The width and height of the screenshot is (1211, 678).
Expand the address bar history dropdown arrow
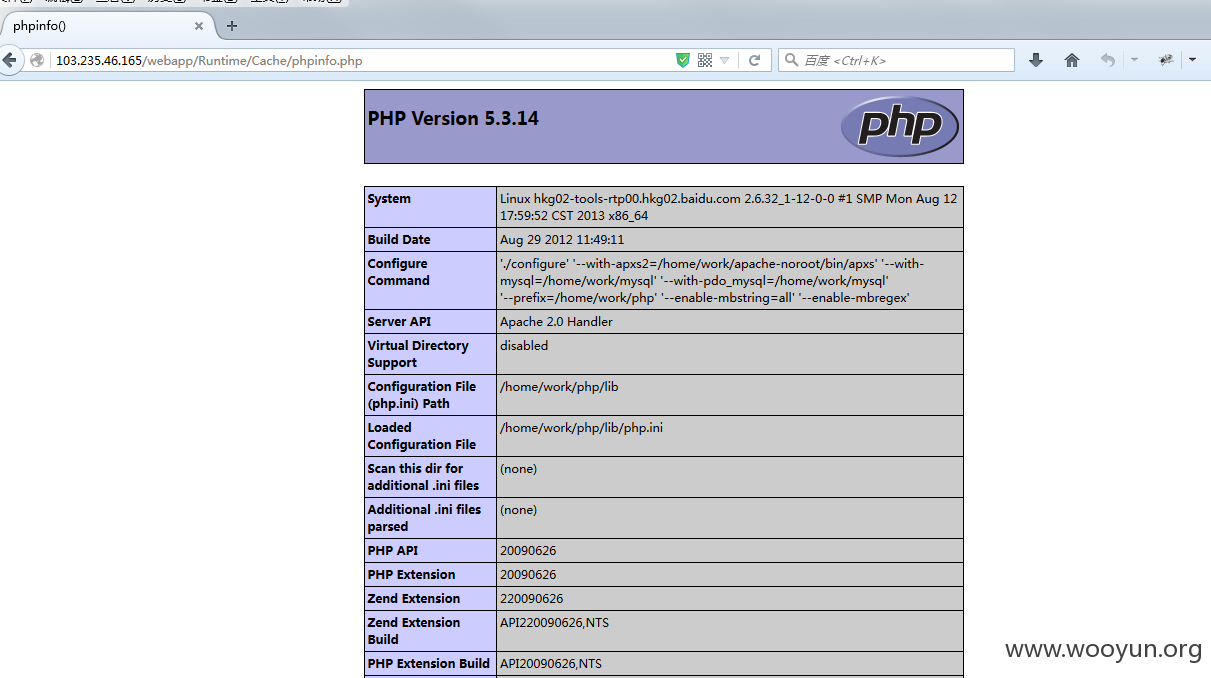pyautogui.click(x=725, y=60)
